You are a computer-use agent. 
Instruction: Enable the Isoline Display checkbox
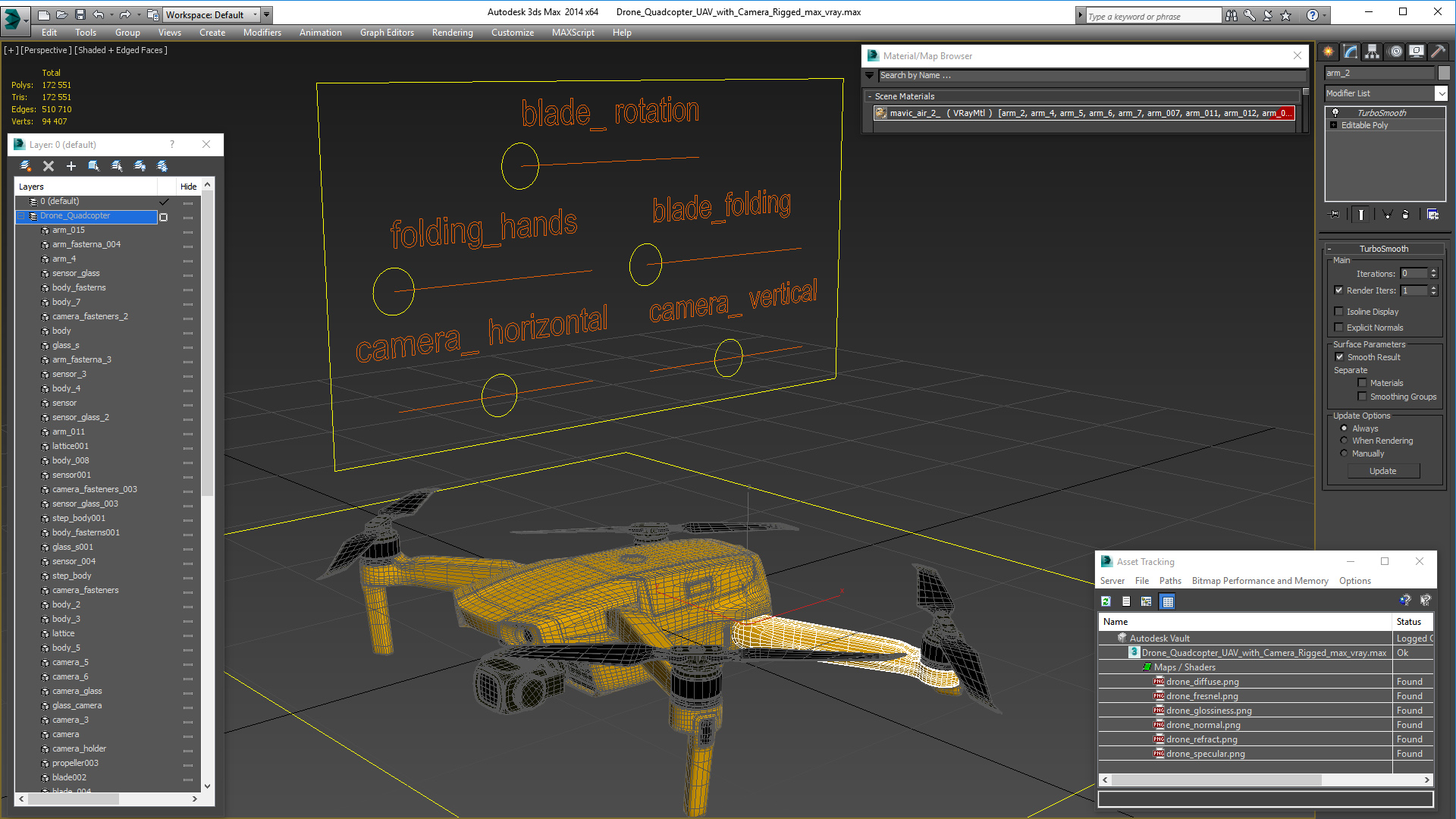(1338, 312)
